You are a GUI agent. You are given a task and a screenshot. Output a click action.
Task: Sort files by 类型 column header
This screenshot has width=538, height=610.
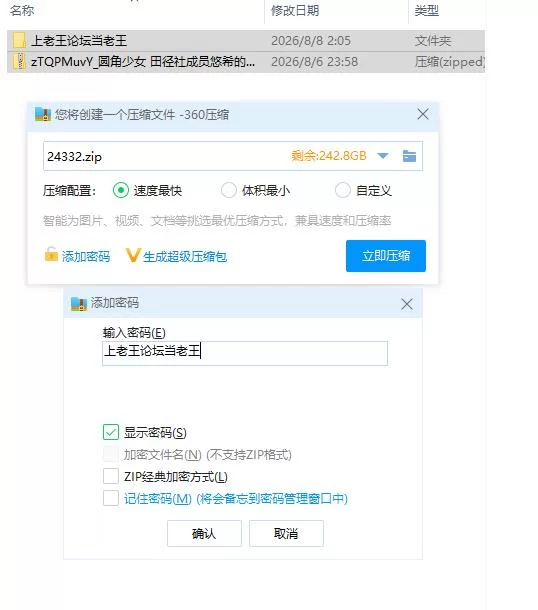(x=427, y=11)
